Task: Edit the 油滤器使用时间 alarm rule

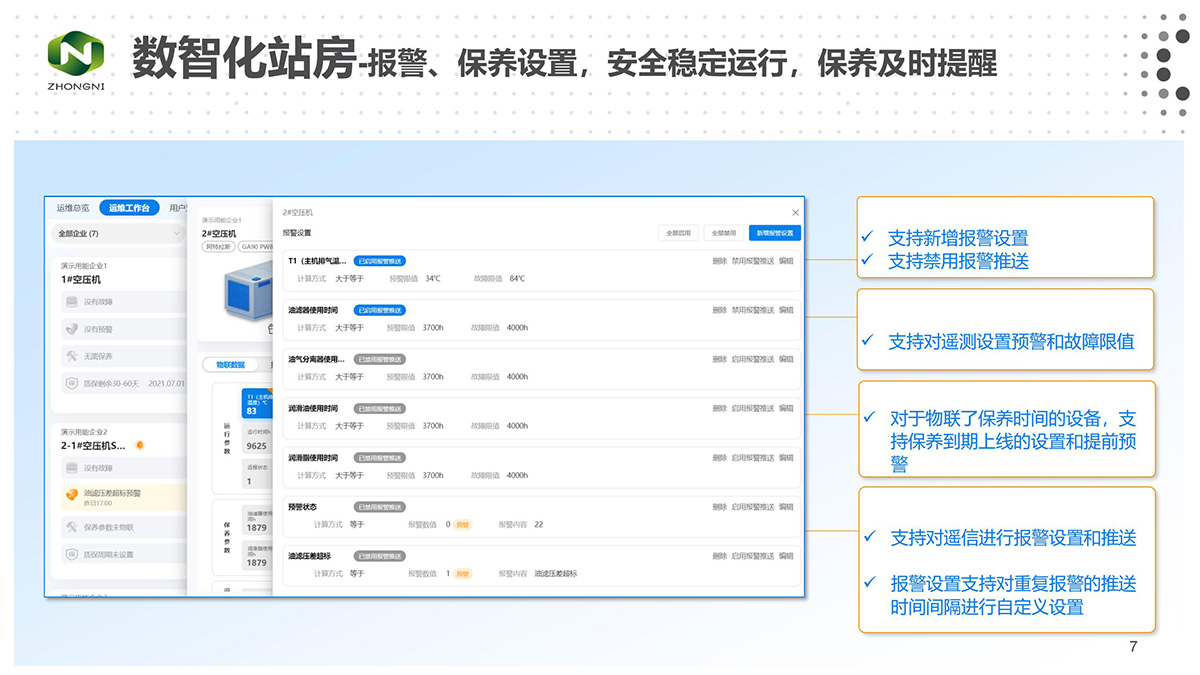Action: [x=786, y=310]
